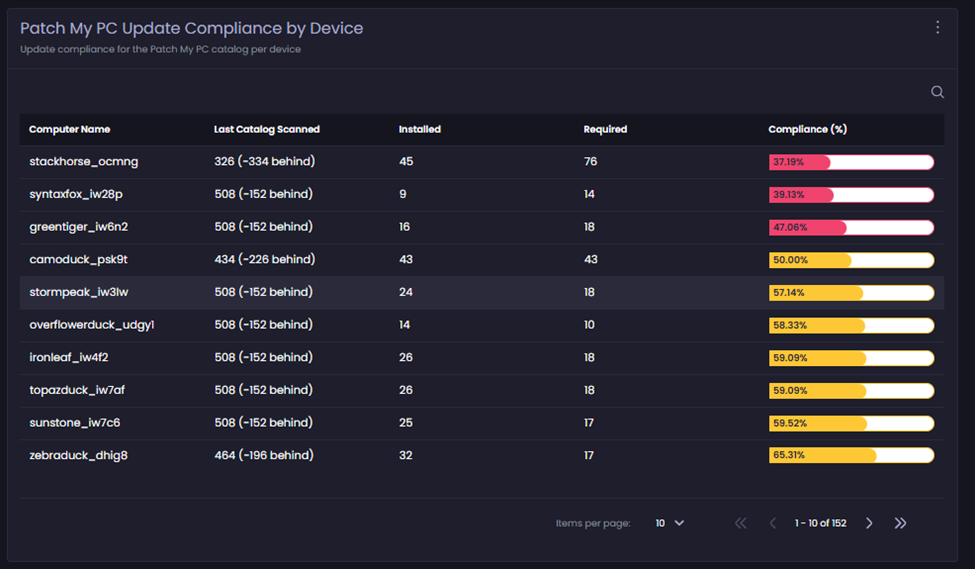The image size is (975, 569).
Task: Click 59.09% bar for topazduck_iw7af
Action: click(851, 391)
